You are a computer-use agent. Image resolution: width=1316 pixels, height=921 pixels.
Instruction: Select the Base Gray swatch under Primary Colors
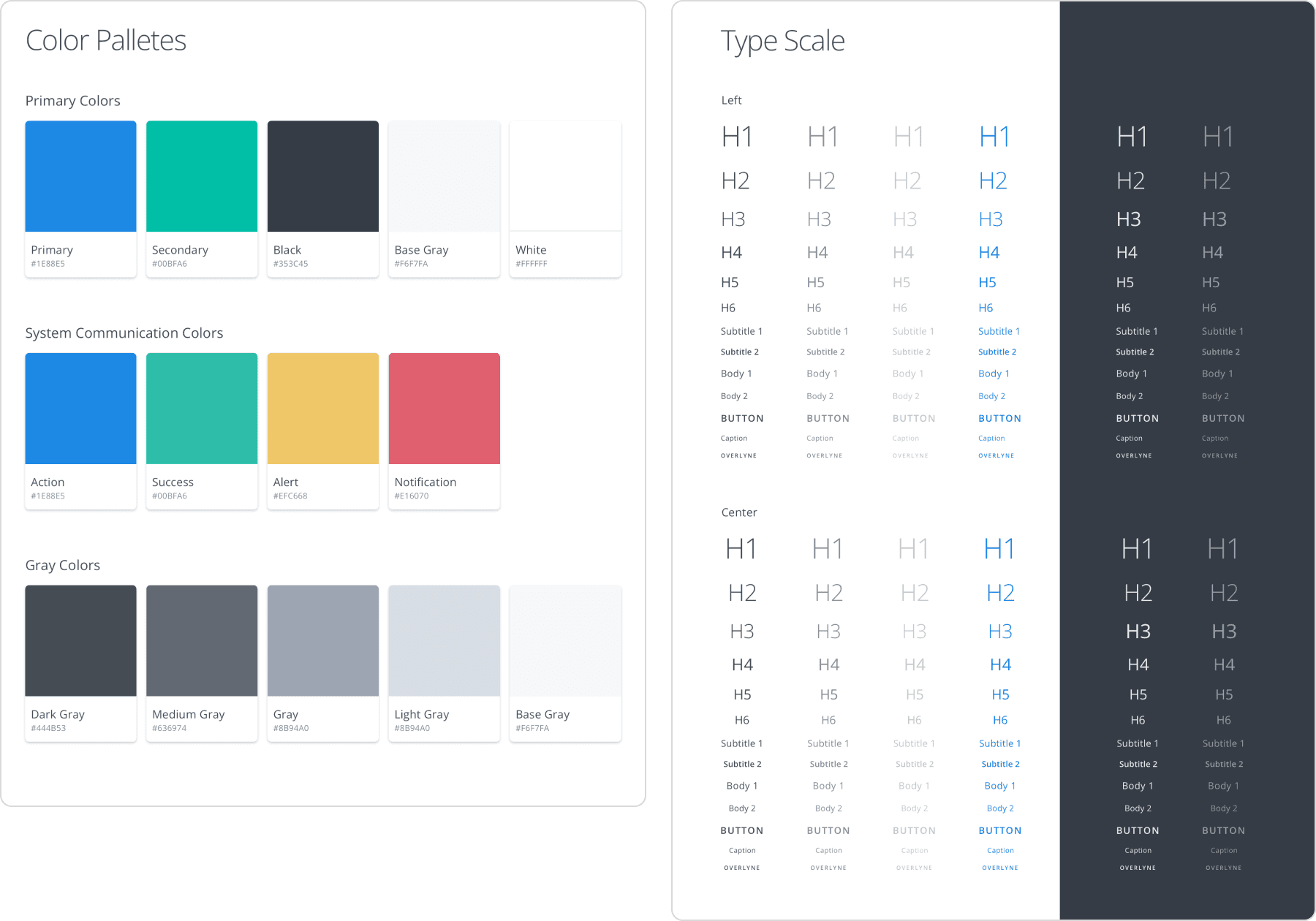coord(445,176)
